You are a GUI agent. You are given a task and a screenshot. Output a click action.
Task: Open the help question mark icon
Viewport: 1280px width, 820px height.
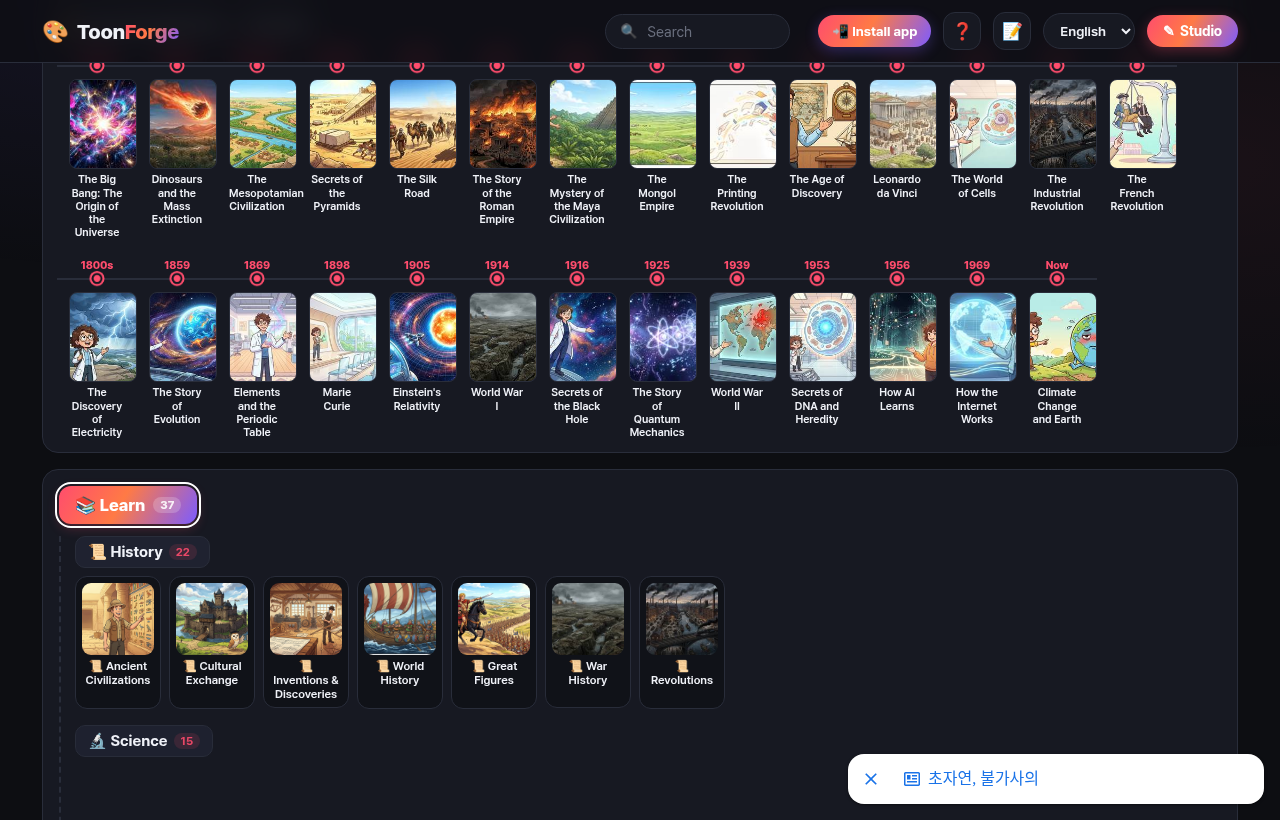pyautogui.click(x=962, y=31)
